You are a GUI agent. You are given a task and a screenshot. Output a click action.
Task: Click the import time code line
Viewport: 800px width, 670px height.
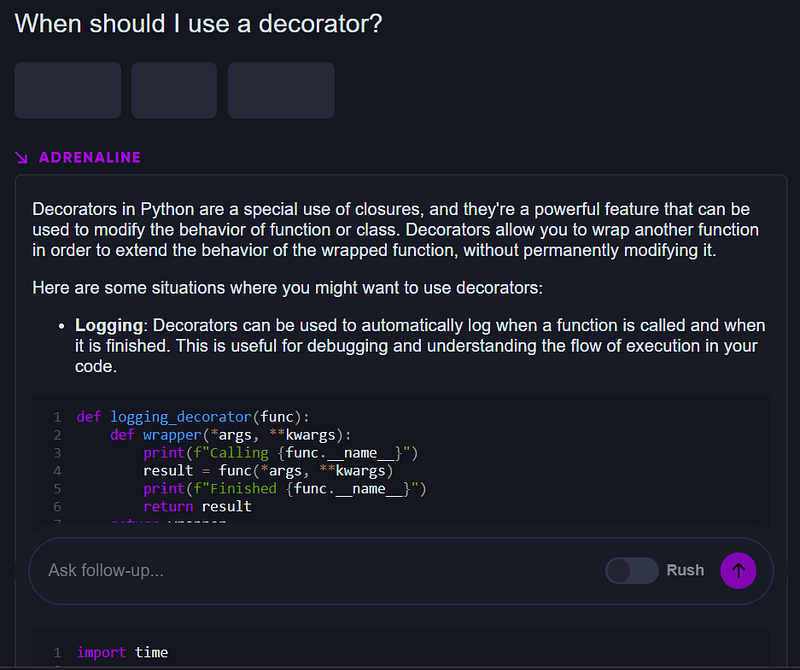point(122,652)
